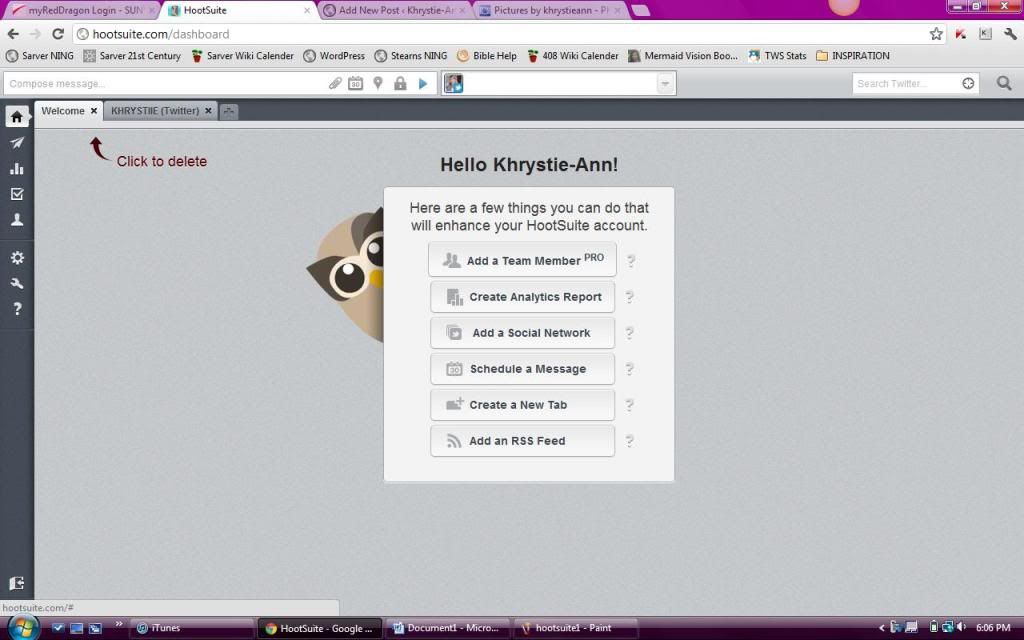Go back with the browser back arrow
The width and height of the screenshot is (1024, 640).
(x=13, y=34)
